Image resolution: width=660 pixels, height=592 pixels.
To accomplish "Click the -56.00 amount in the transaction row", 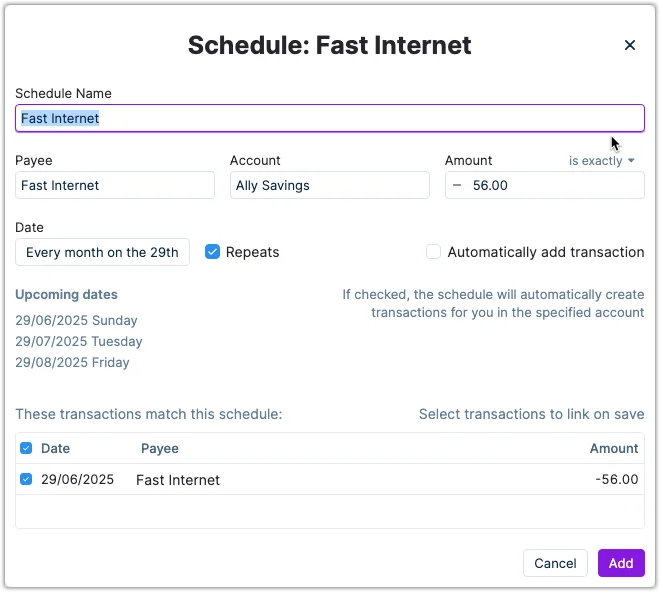I will click(616, 479).
